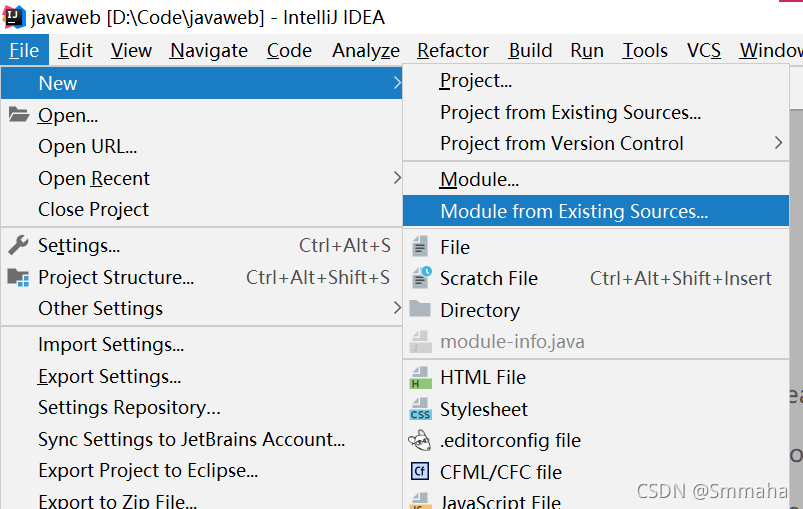Open the View menu
The width and height of the screenshot is (803, 509).
click(x=131, y=50)
